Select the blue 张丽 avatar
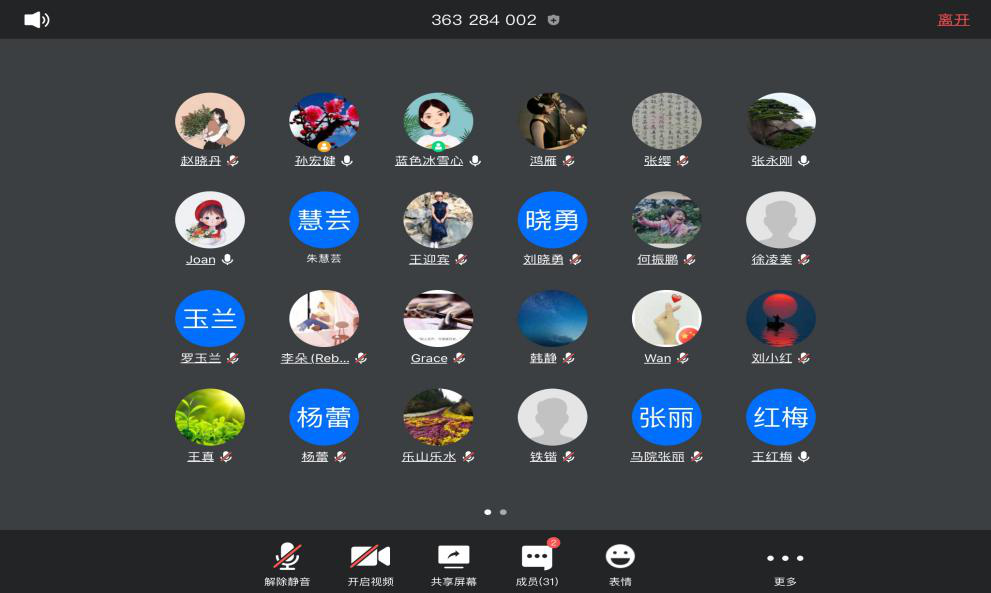The height and width of the screenshot is (593, 991). (x=666, y=417)
